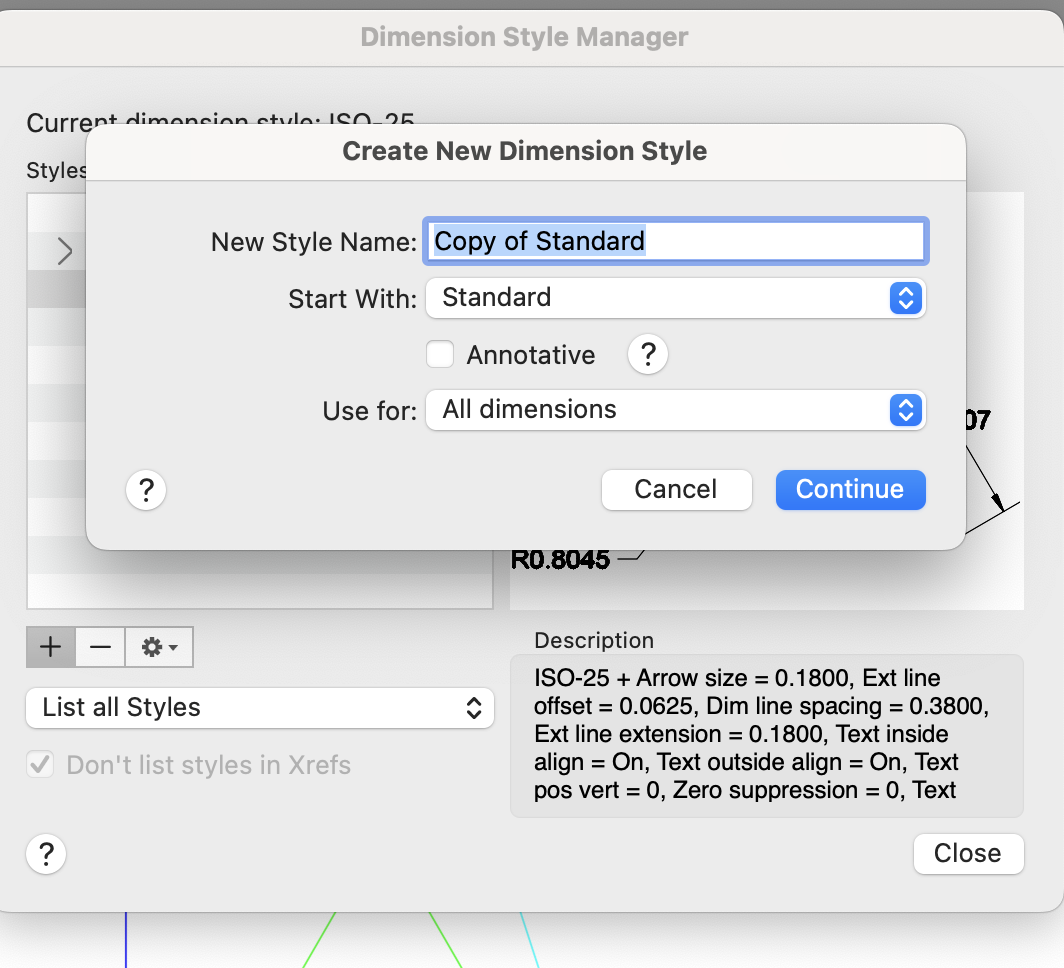Viewport: 1064px width, 968px height.
Task: Open the Start With dropdown
Action: click(x=676, y=298)
